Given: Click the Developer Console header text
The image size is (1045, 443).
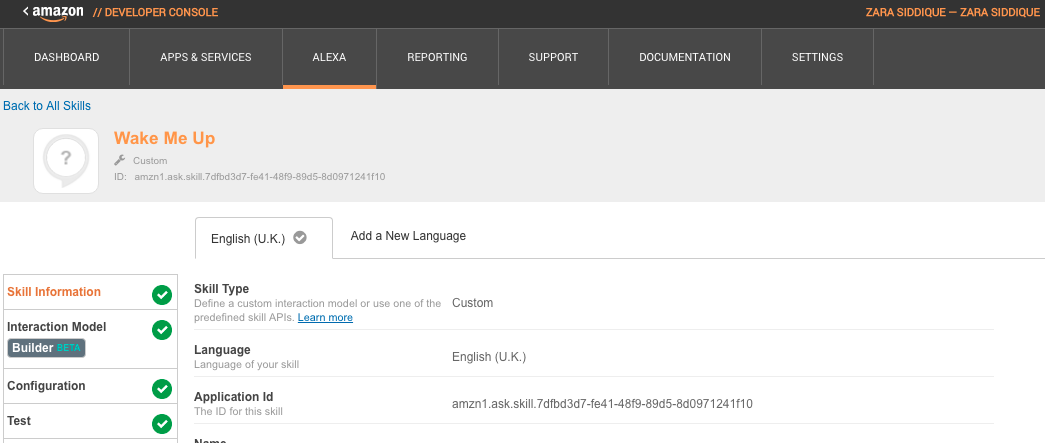Looking at the screenshot, I should 155,13.
